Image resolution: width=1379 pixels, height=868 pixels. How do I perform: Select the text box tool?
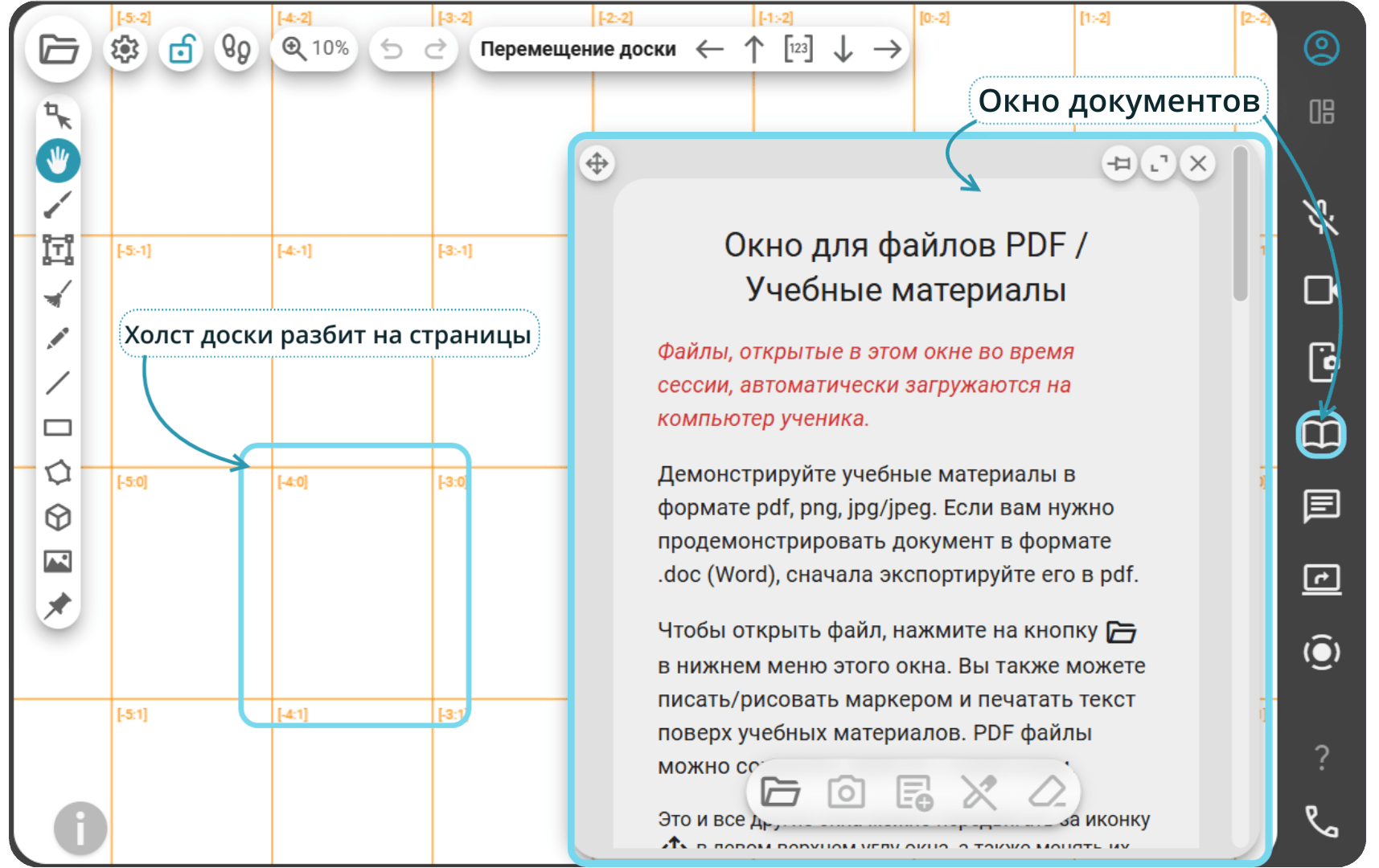click(x=58, y=250)
